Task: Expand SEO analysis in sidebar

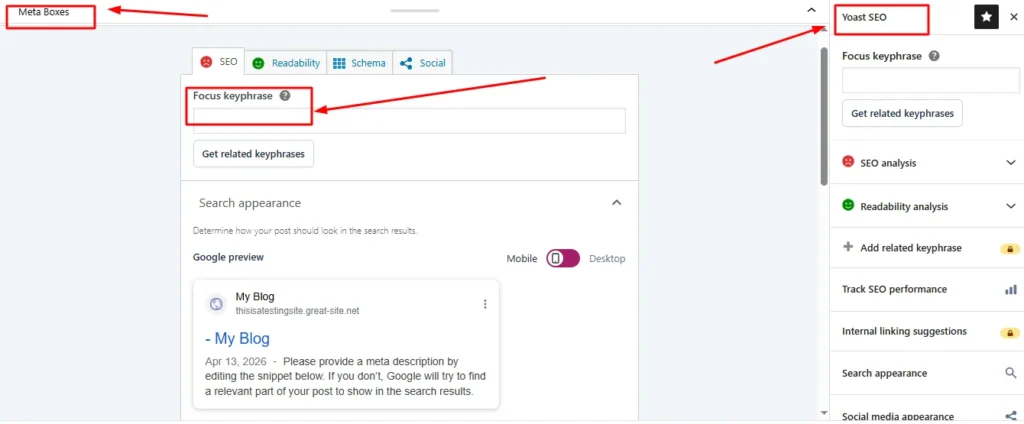Action: point(927,163)
